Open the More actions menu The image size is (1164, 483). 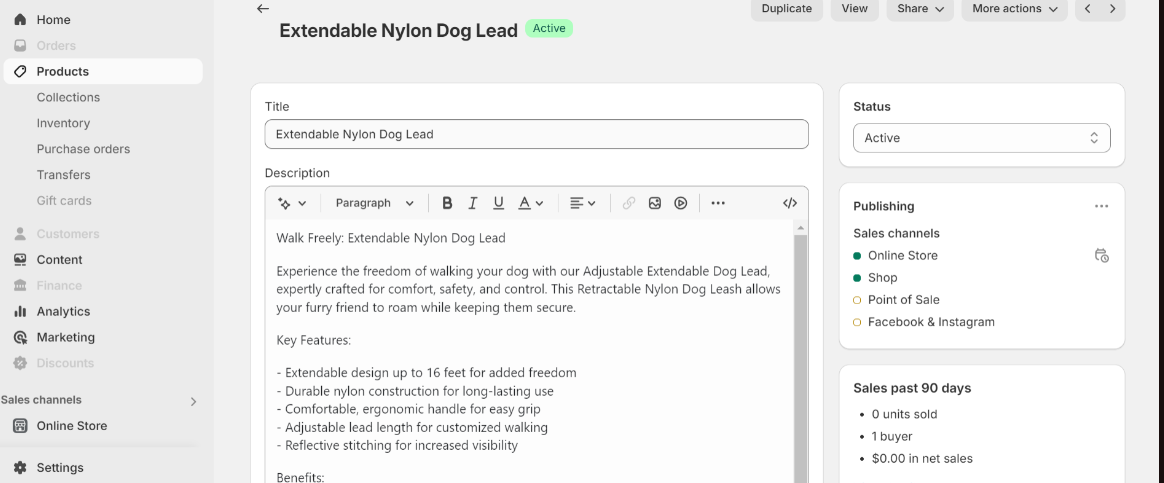pyautogui.click(x=1014, y=9)
